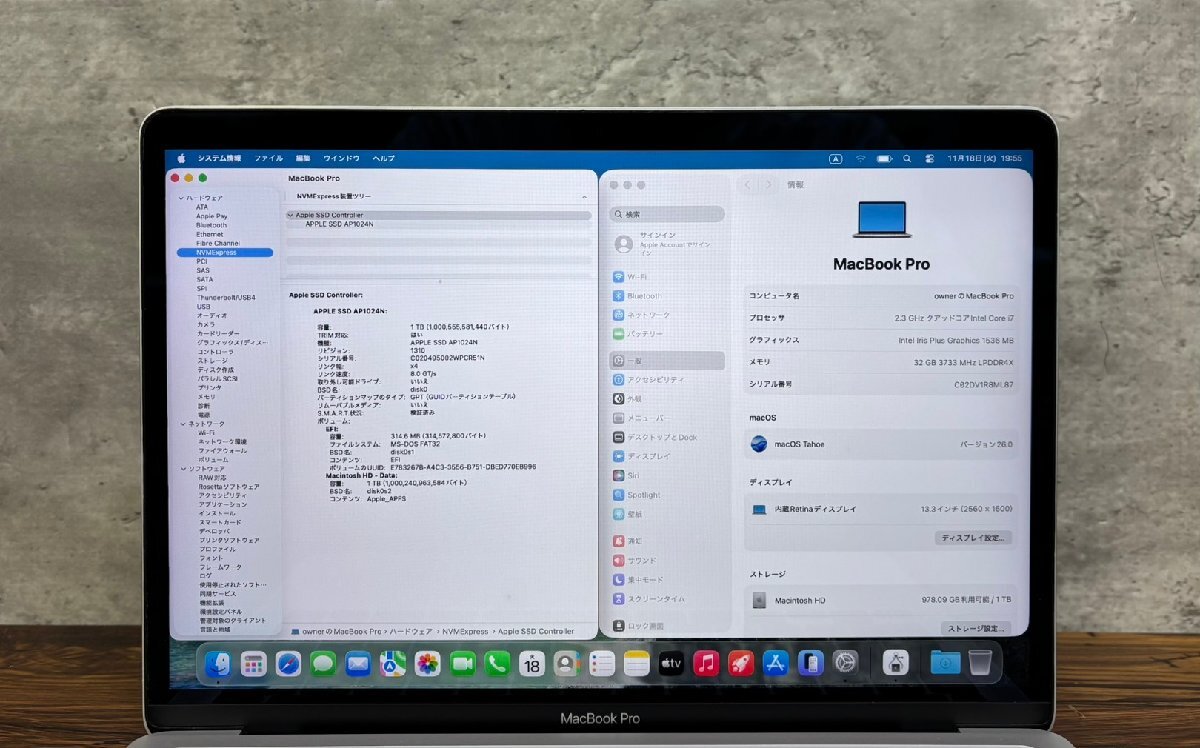Open the バッテリー battery settings

[x=667, y=334]
